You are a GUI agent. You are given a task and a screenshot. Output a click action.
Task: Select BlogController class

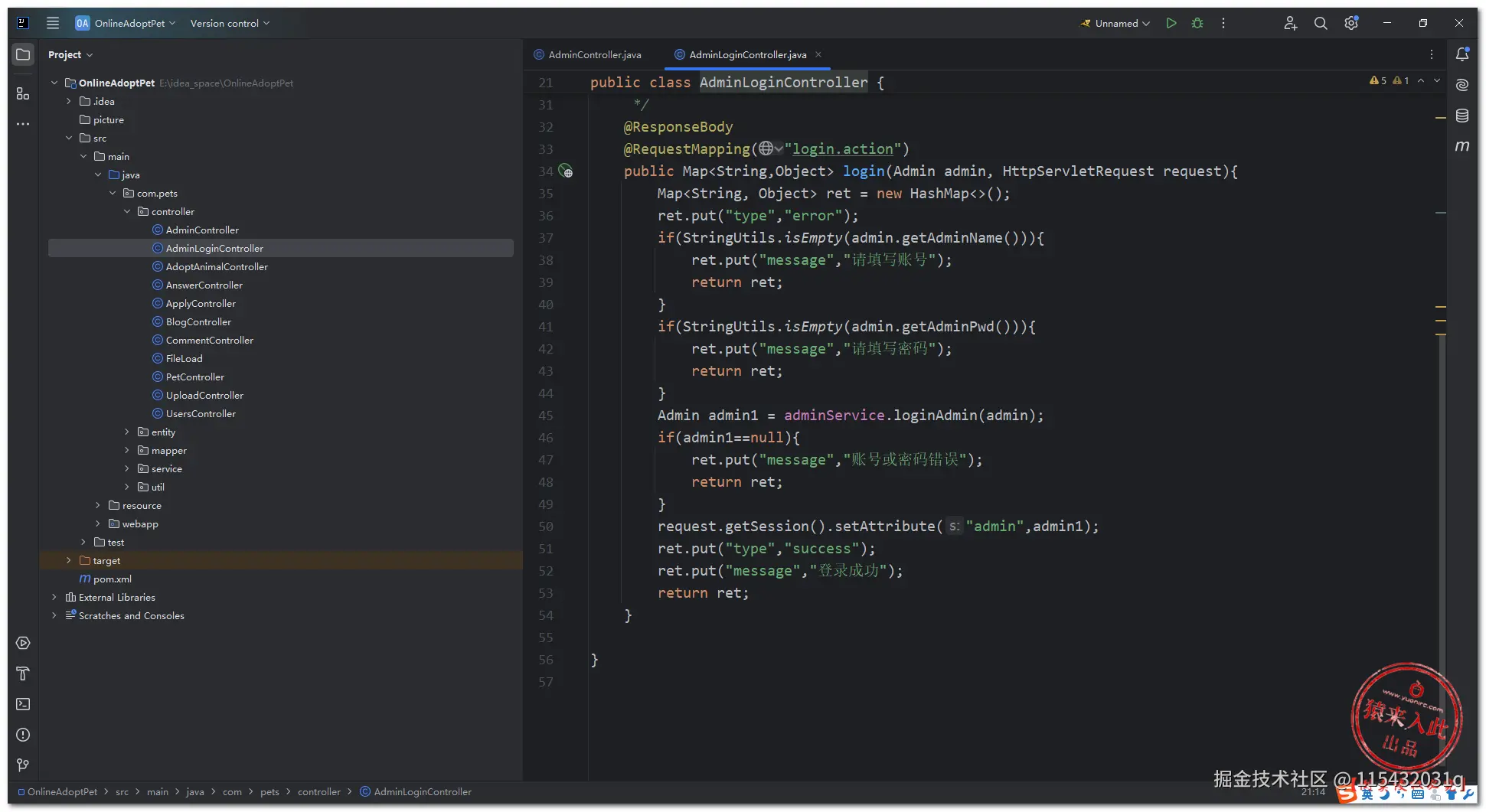[198, 321]
